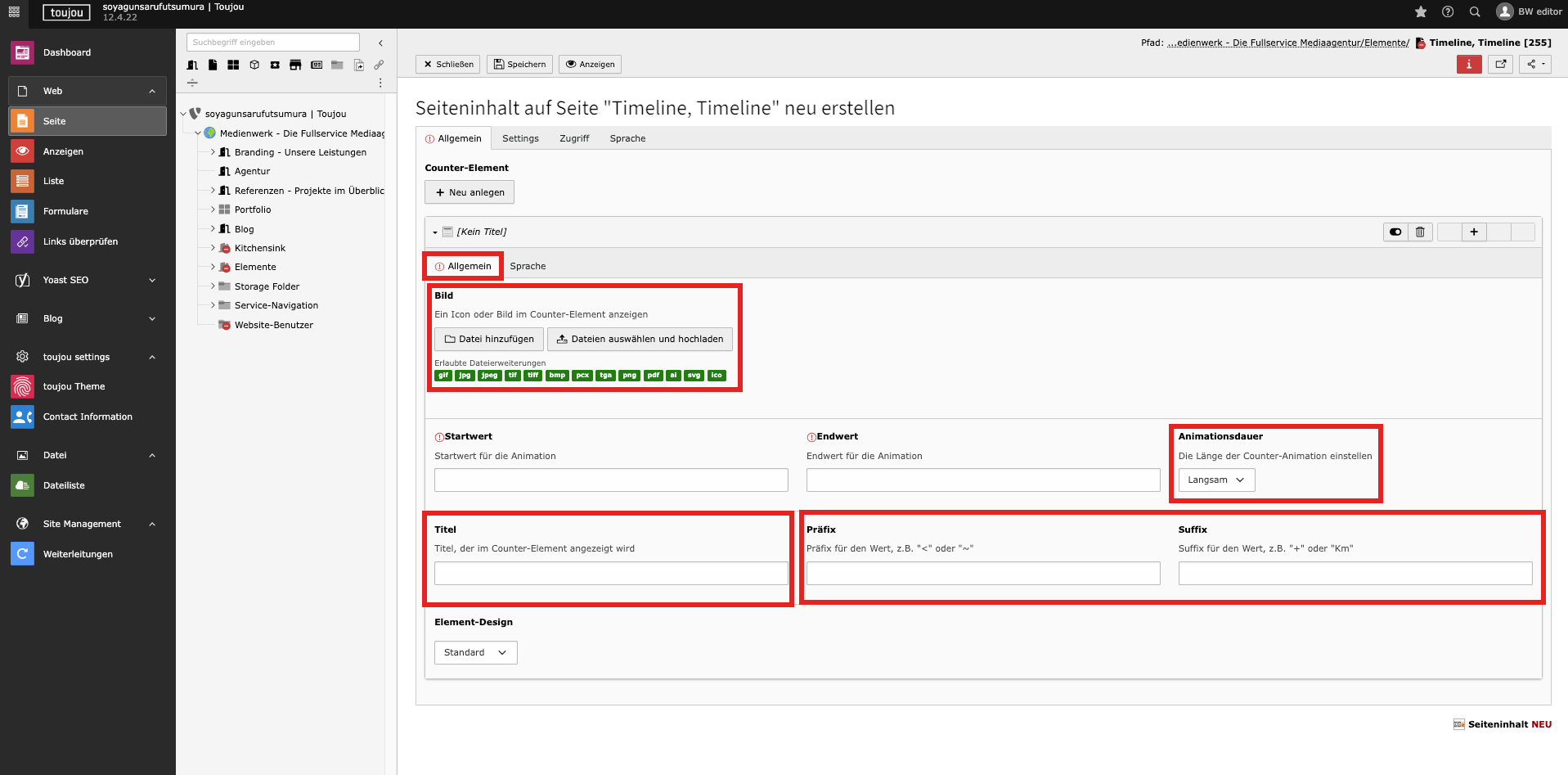Image resolution: width=1568 pixels, height=775 pixels.
Task: Open the help question mark icon
Action: tap(1448, 11)
